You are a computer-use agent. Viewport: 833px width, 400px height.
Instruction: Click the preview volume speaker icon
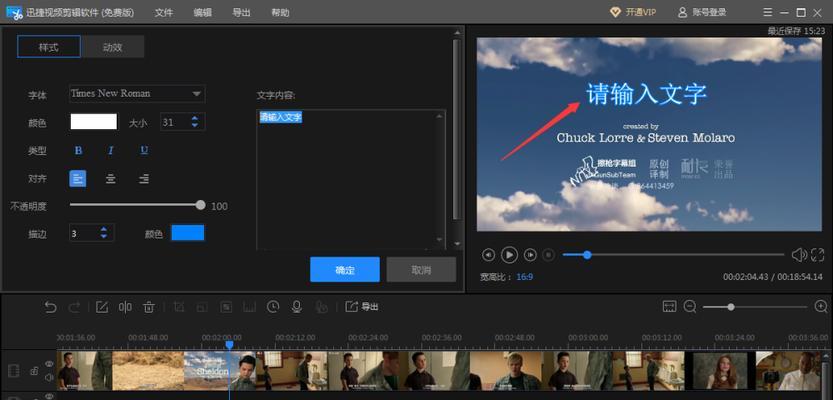click(x=799, y=255)
